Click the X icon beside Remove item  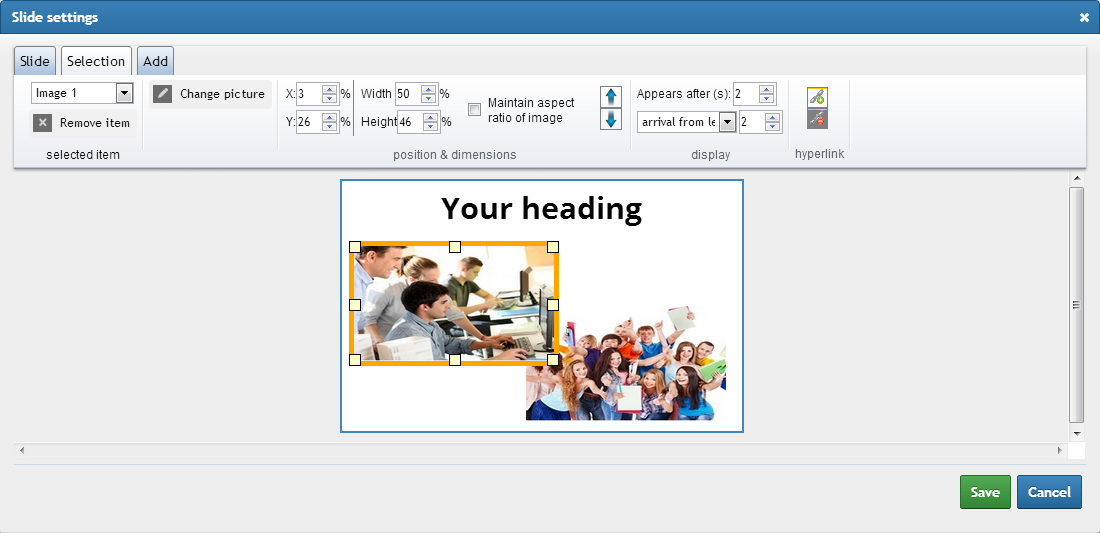[43, 123]
